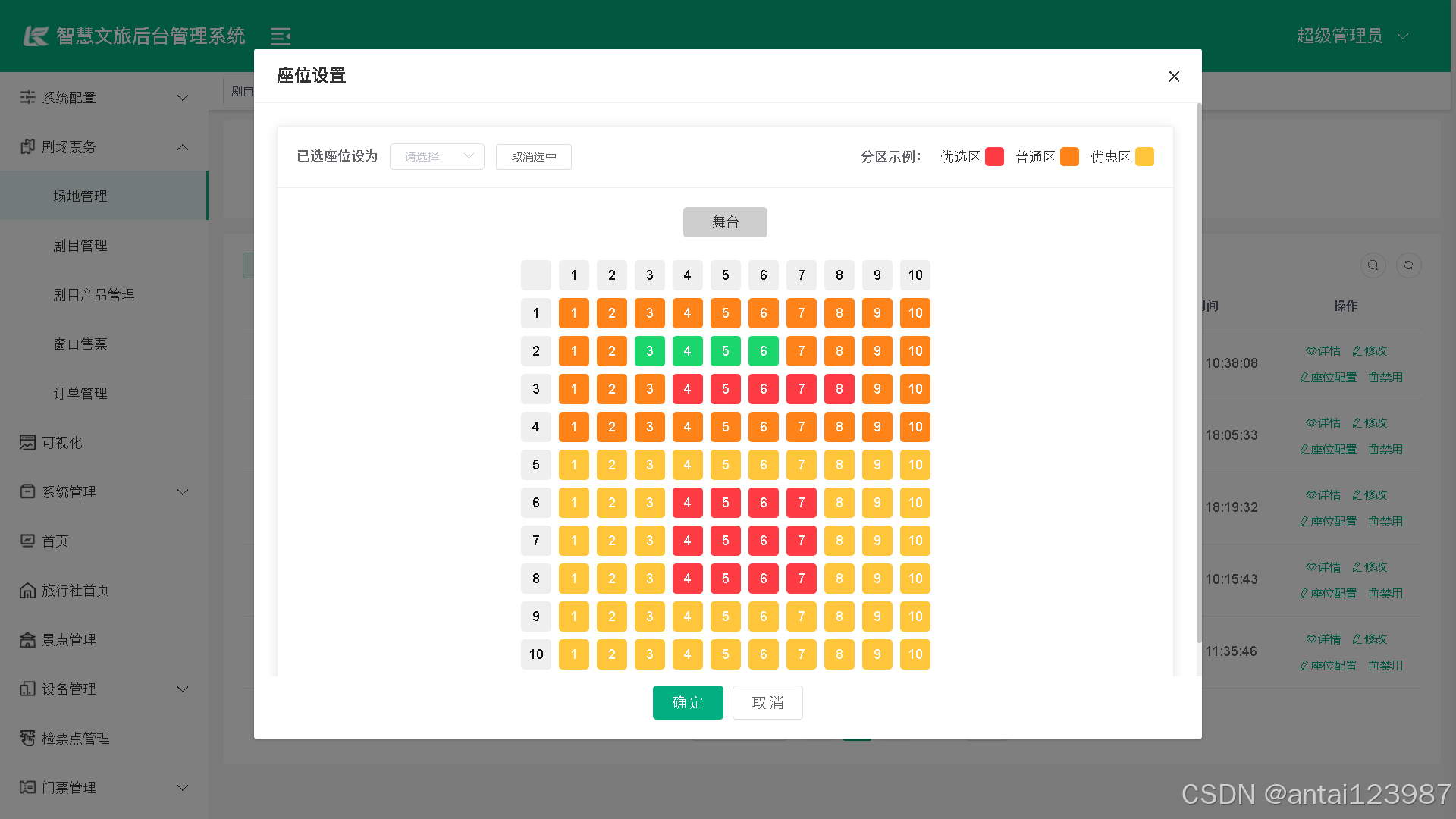The width and height of the screenshot is (1456, 819).
Task: Deselect the green seat 3 in row 2
Action: [649, 350]
